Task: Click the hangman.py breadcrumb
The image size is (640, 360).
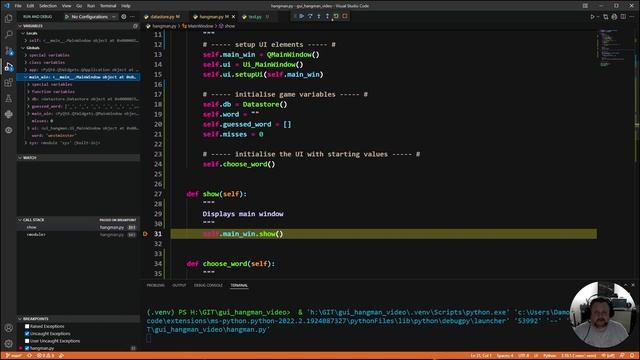Action: [164, 26]
